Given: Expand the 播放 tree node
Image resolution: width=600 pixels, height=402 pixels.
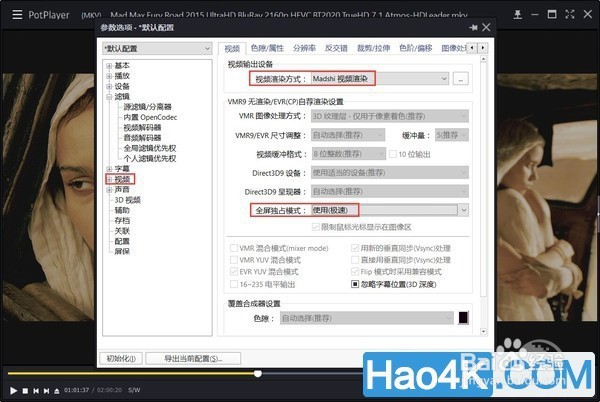Looking at the screenshot, I should 109,76.
